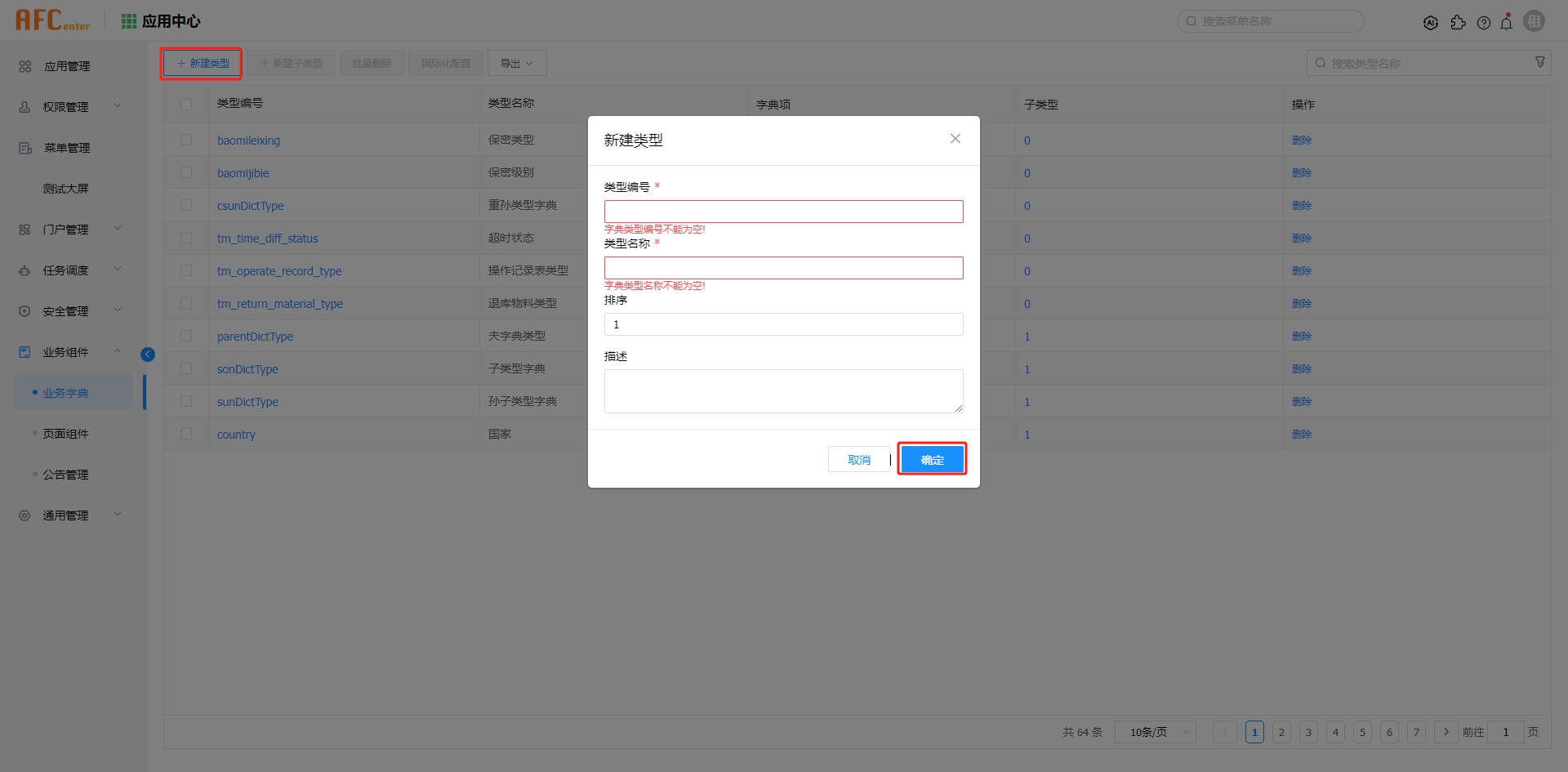
Task: Open the sonDictType dictionary link
Action: pos(247,368)
